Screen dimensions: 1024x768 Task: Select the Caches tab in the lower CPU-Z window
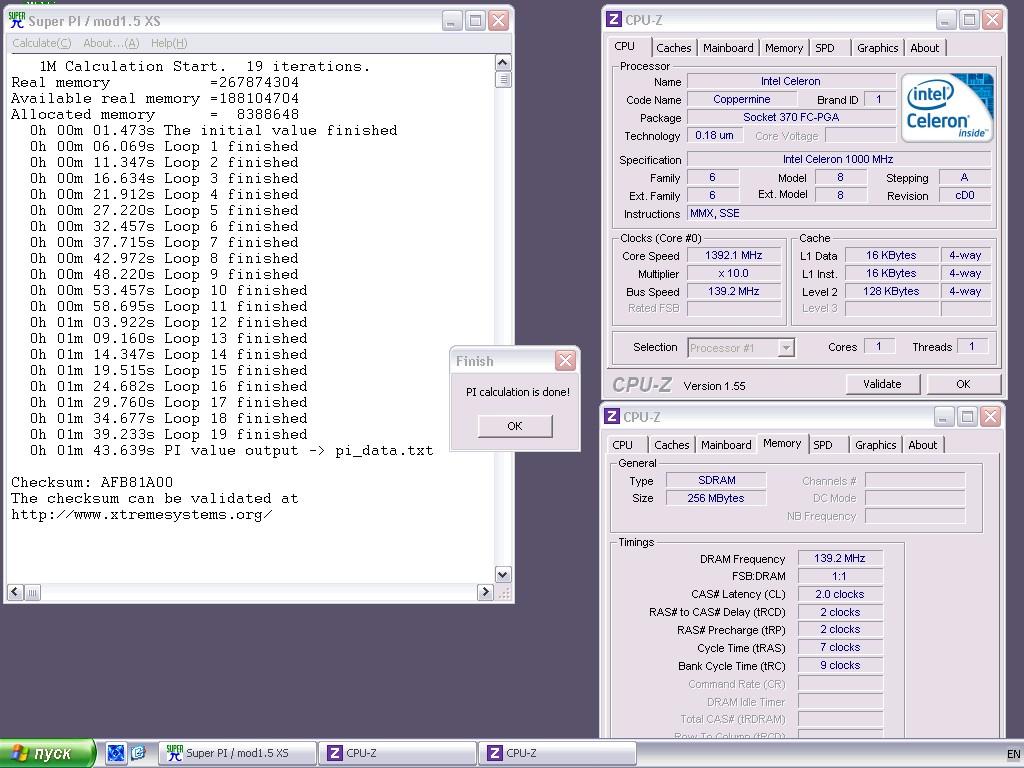(x=671, y=445)
